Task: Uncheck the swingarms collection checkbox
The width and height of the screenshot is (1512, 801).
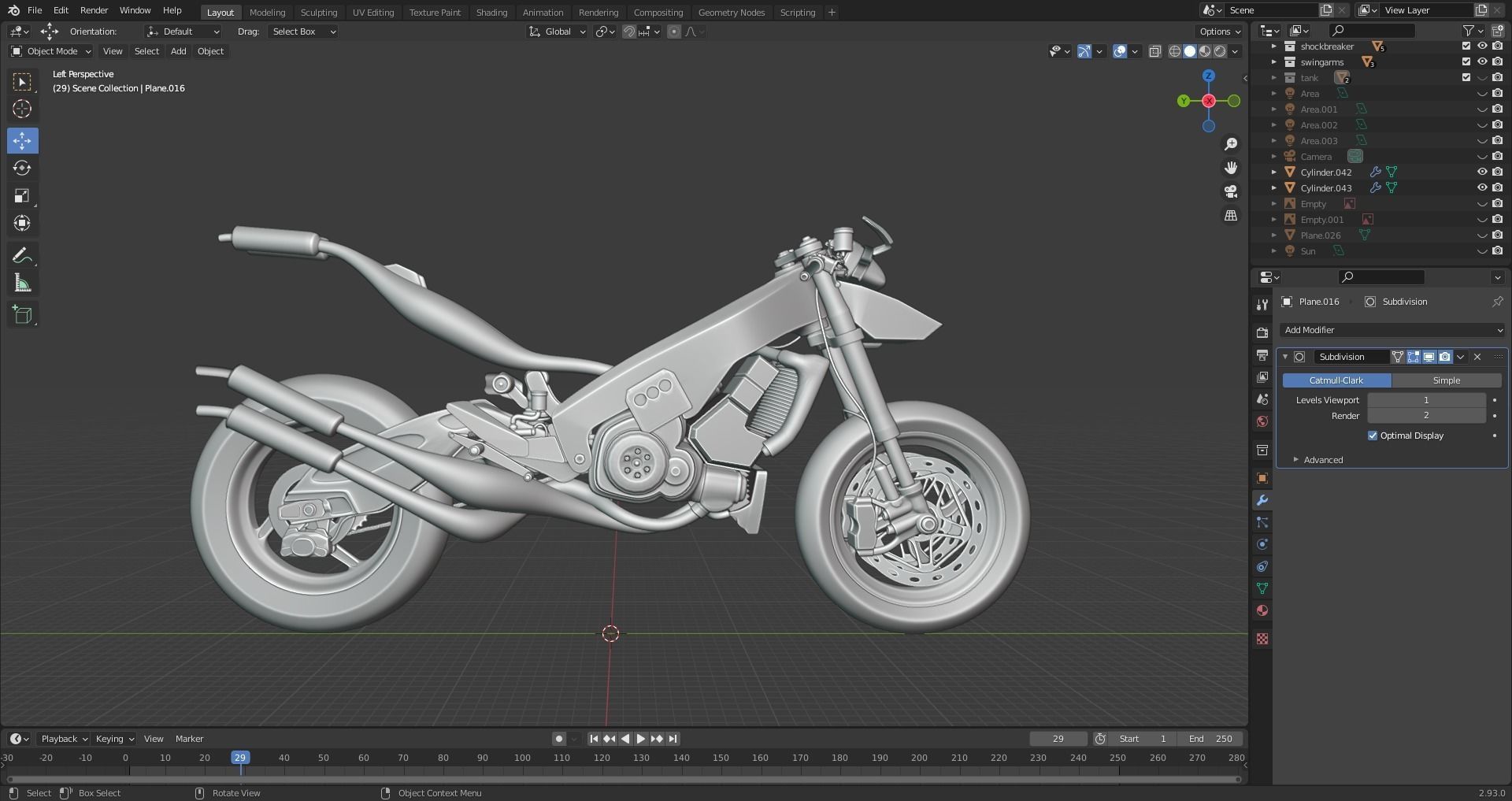Action: pyautogui.click(x=1466, y=61)
